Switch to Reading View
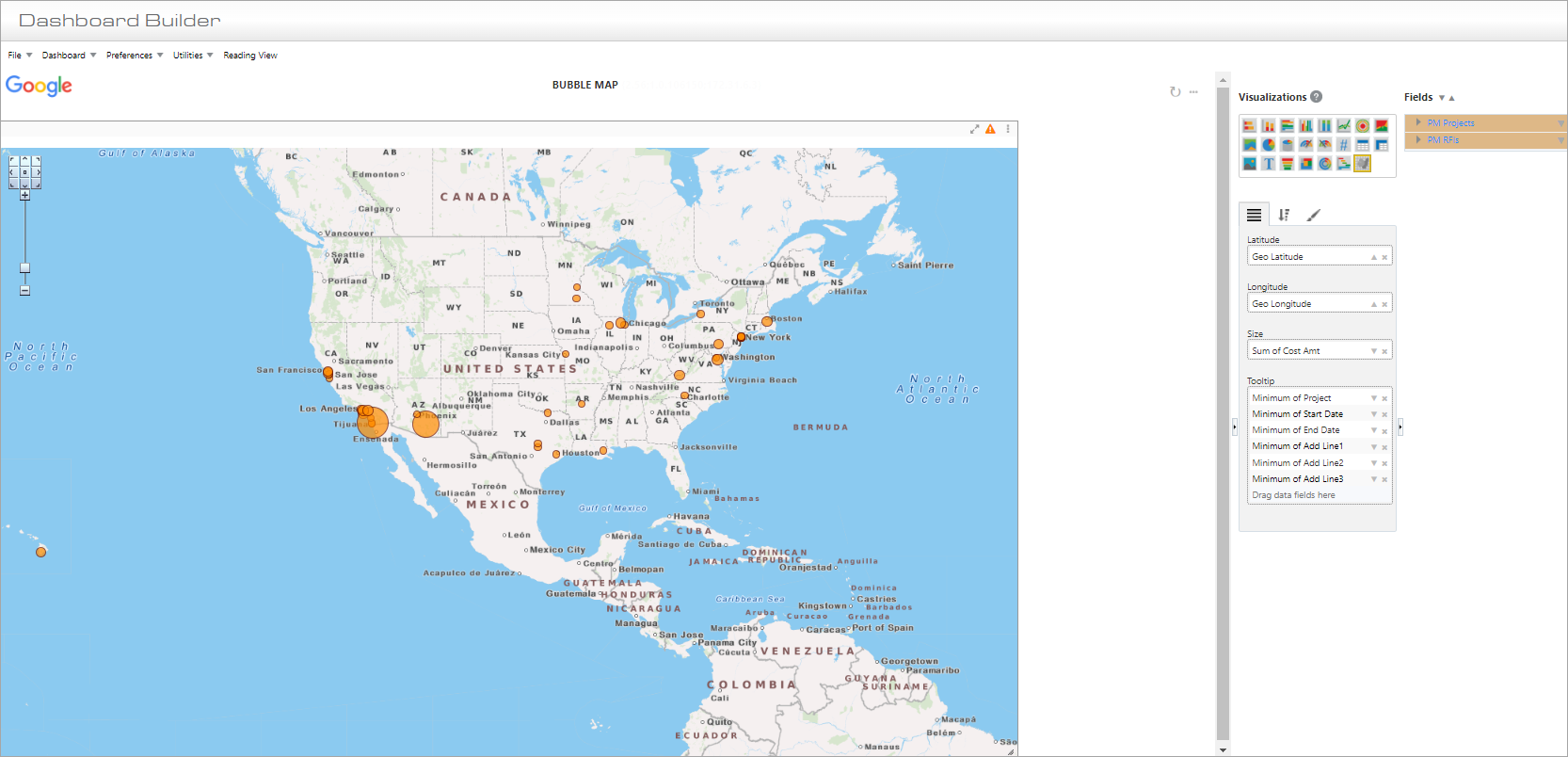The width and height of the screenshot is (1568, 757). (x=250, y=56)
